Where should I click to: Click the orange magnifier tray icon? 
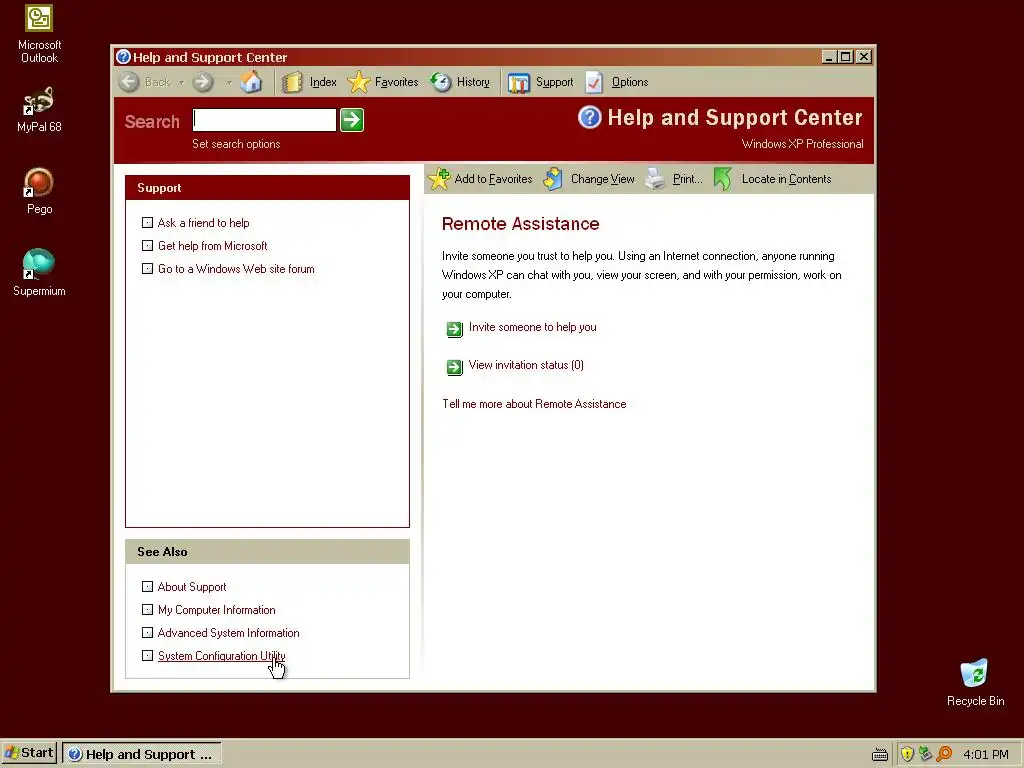pos(944,754)
